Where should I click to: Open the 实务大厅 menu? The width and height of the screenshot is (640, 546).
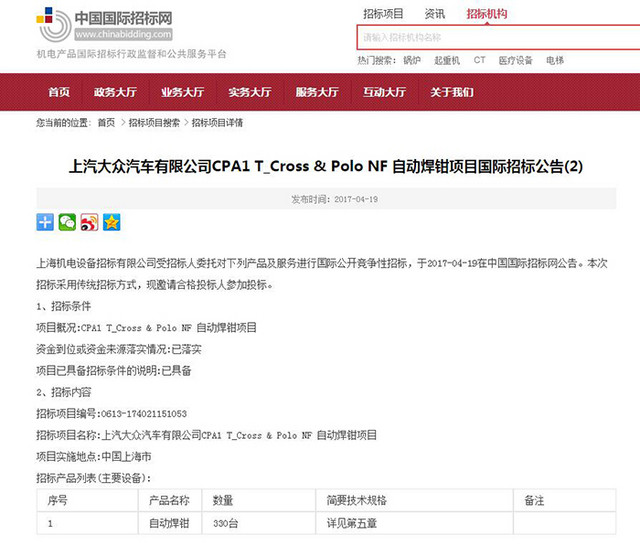coord(250,92)
